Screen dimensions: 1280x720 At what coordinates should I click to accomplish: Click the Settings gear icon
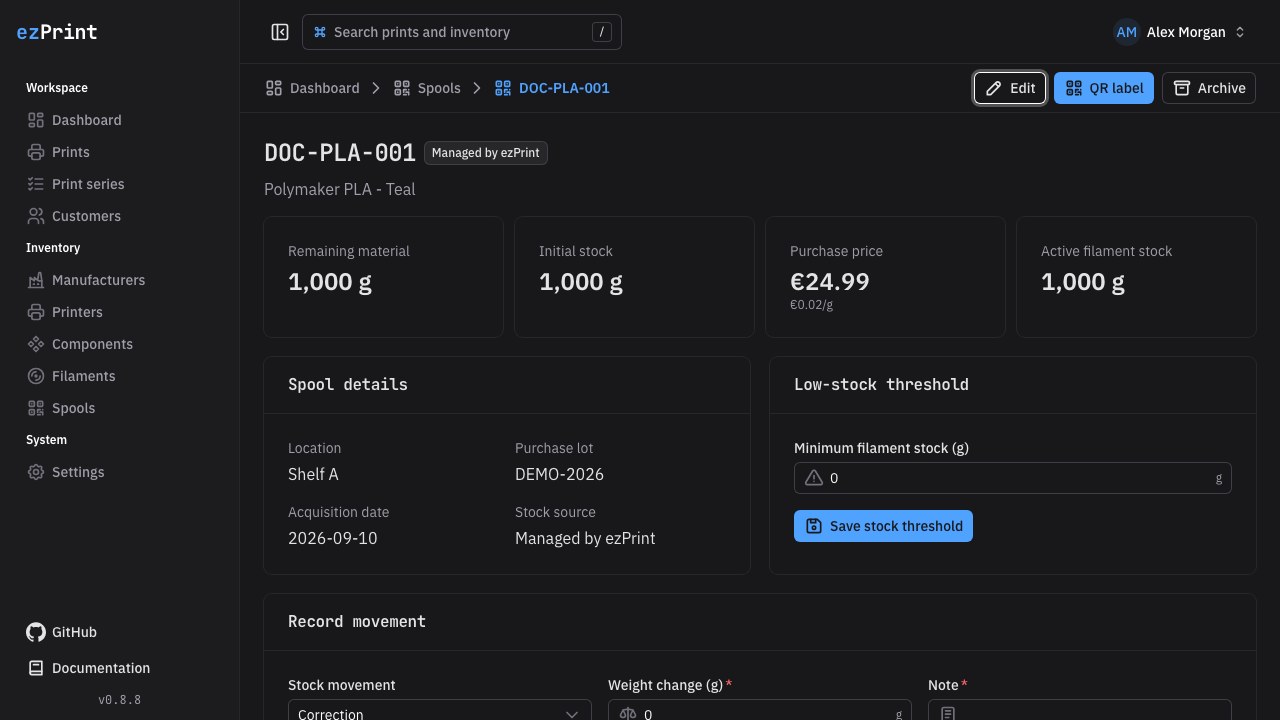tap(36, 472)
